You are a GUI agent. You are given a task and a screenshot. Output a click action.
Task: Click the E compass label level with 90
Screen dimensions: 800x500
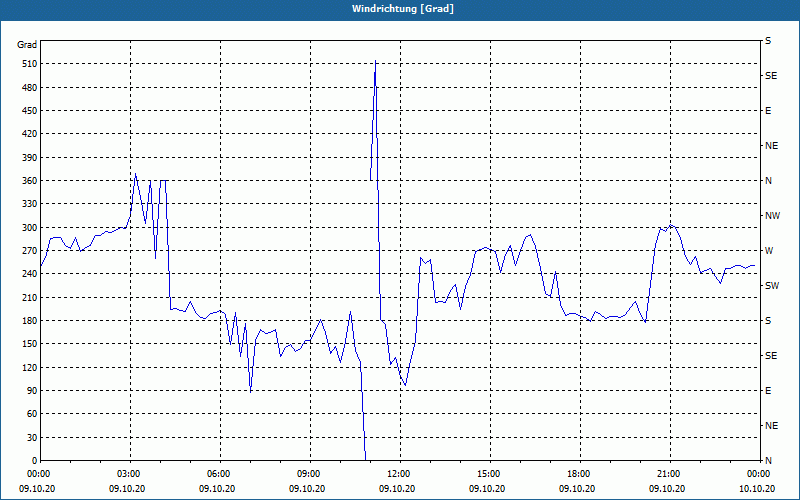[x=768, y=391]
